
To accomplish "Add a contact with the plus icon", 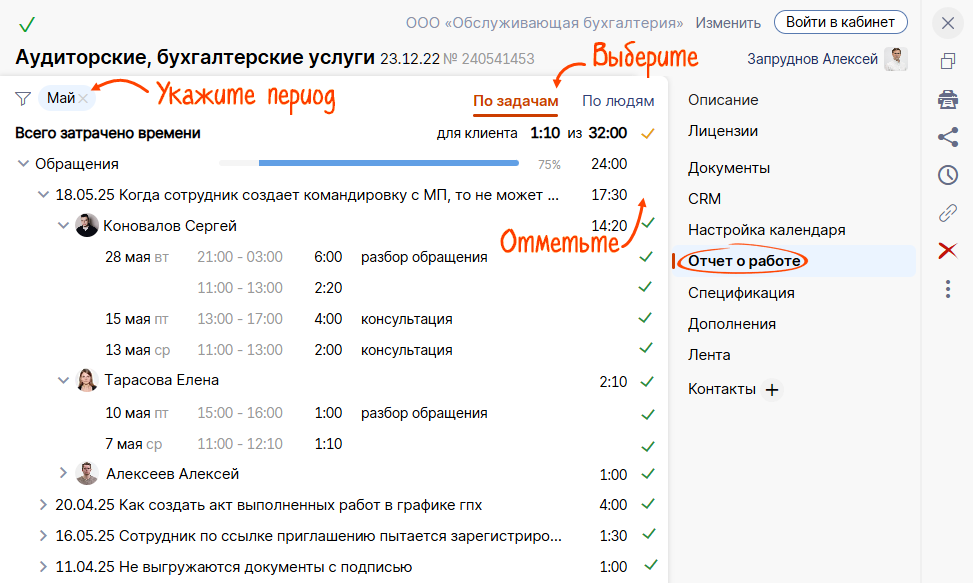I will (772, 390).
